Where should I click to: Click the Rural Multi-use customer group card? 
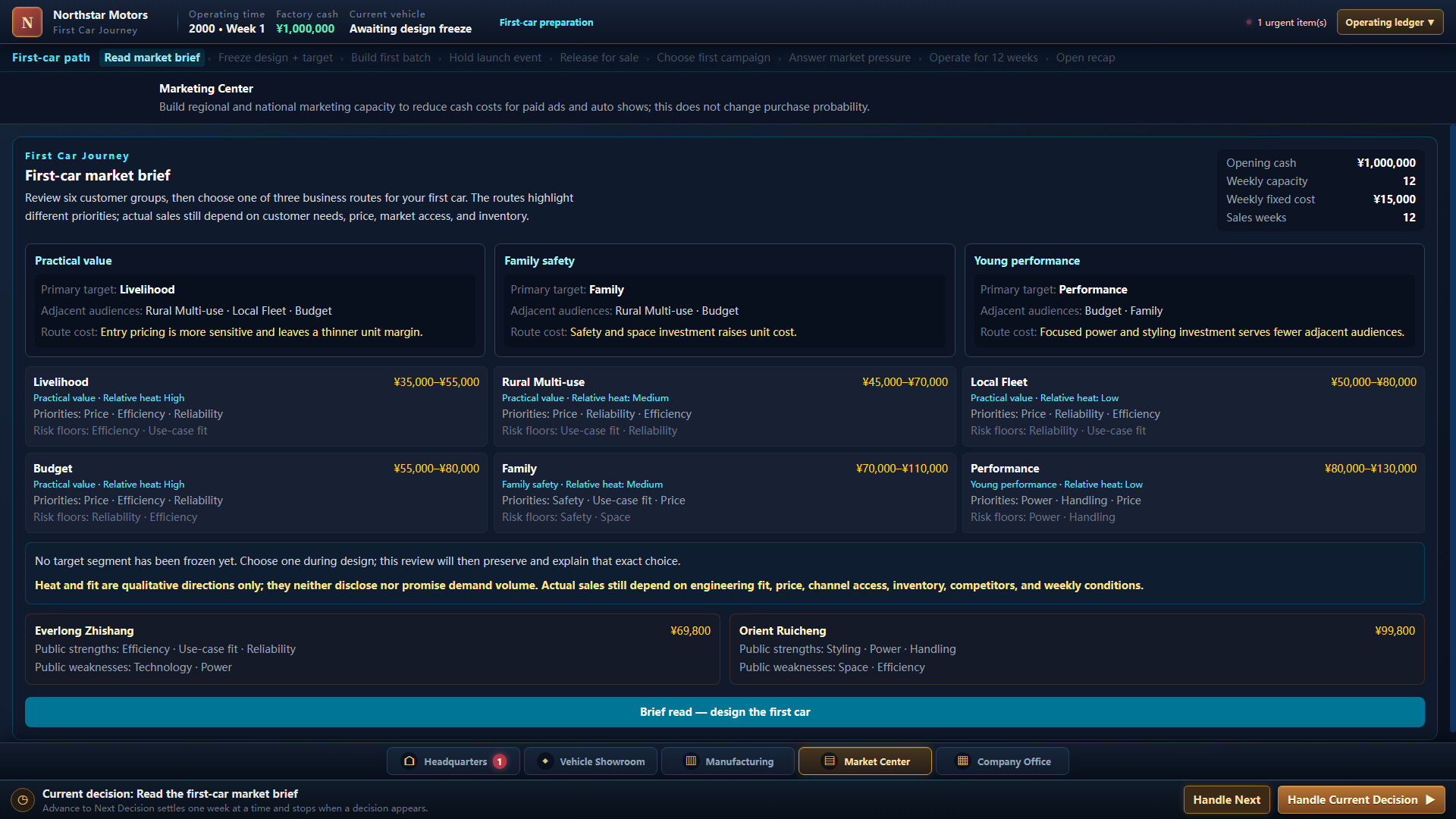[725, 406]
